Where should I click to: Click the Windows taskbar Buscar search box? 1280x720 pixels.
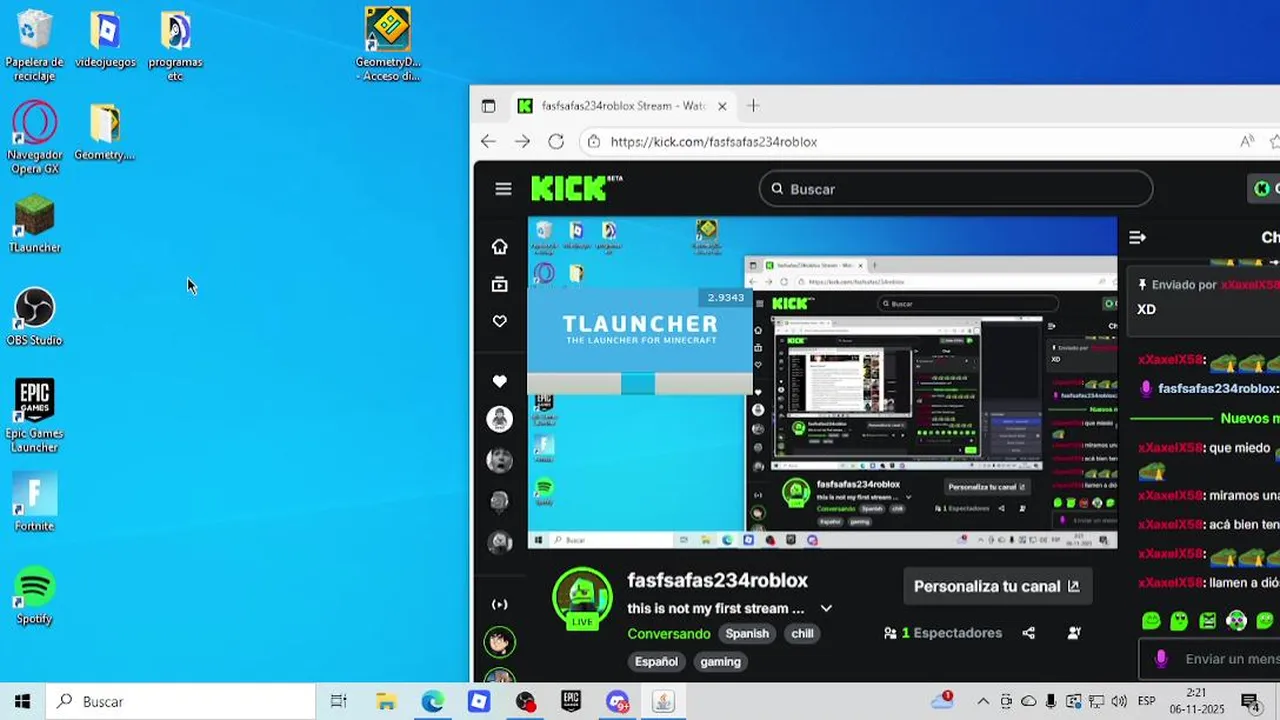(x=181, y=702)
